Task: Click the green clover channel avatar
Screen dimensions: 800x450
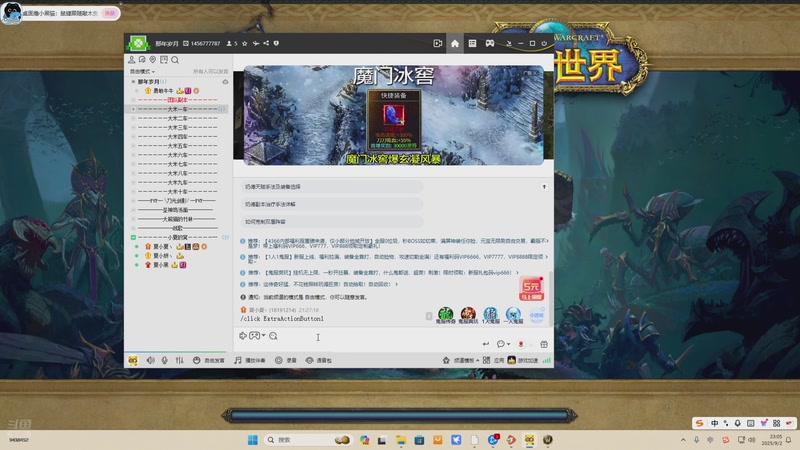Action: pos(138,43)
